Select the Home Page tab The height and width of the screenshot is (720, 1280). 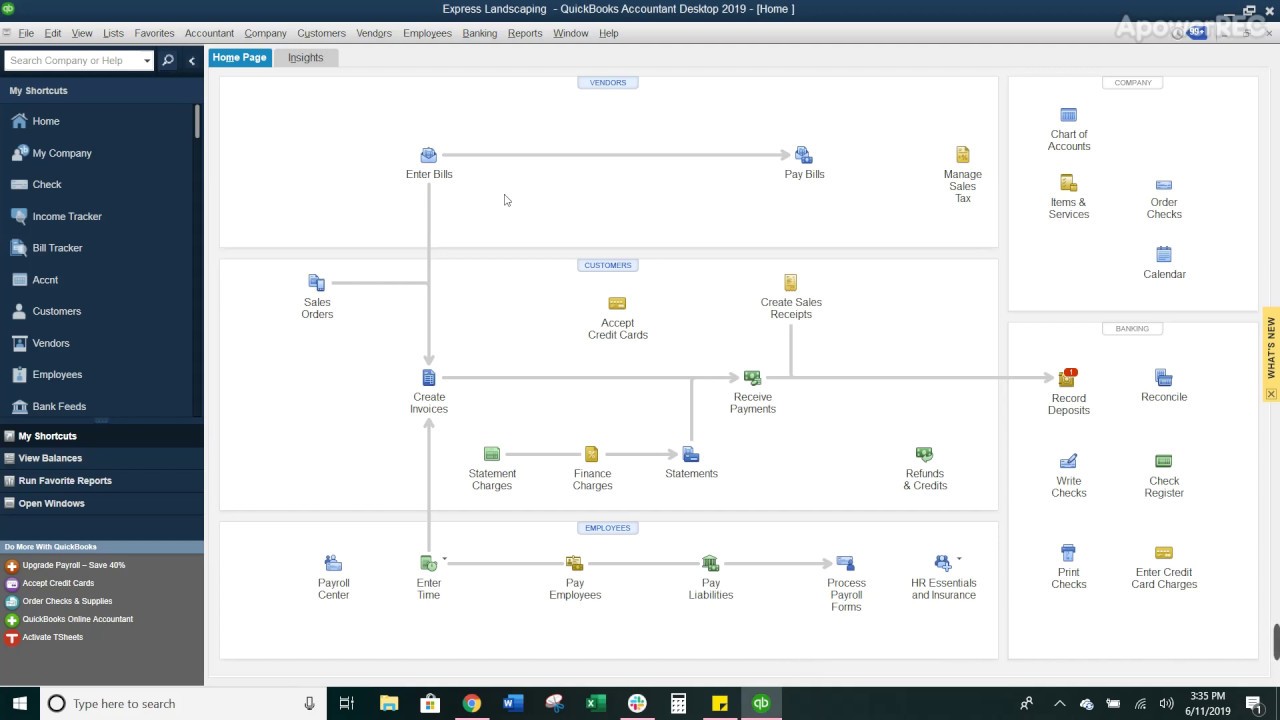240,58
